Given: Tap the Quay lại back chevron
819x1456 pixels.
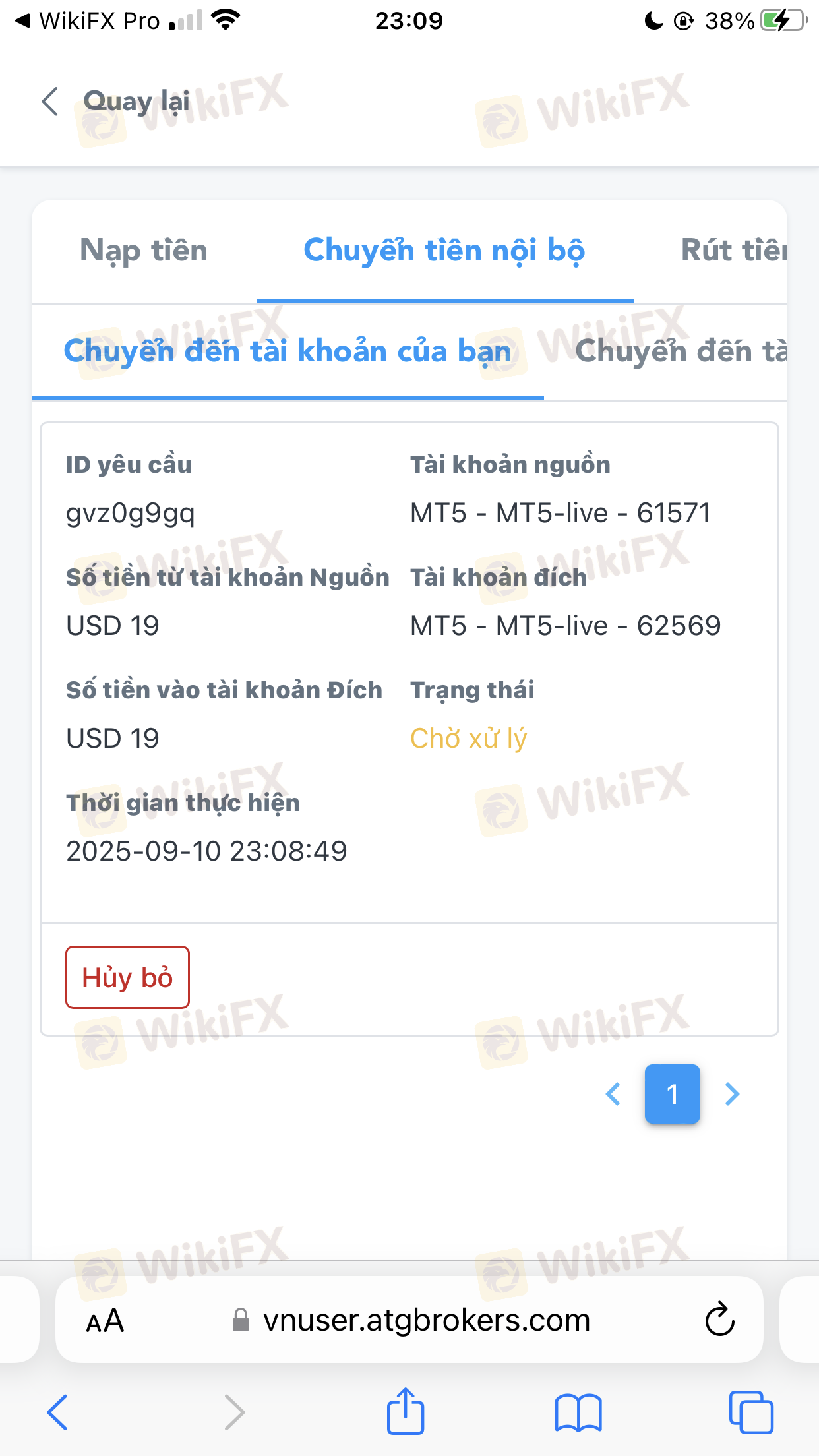Looking at the screenshot, I should [x=50, y=102].
